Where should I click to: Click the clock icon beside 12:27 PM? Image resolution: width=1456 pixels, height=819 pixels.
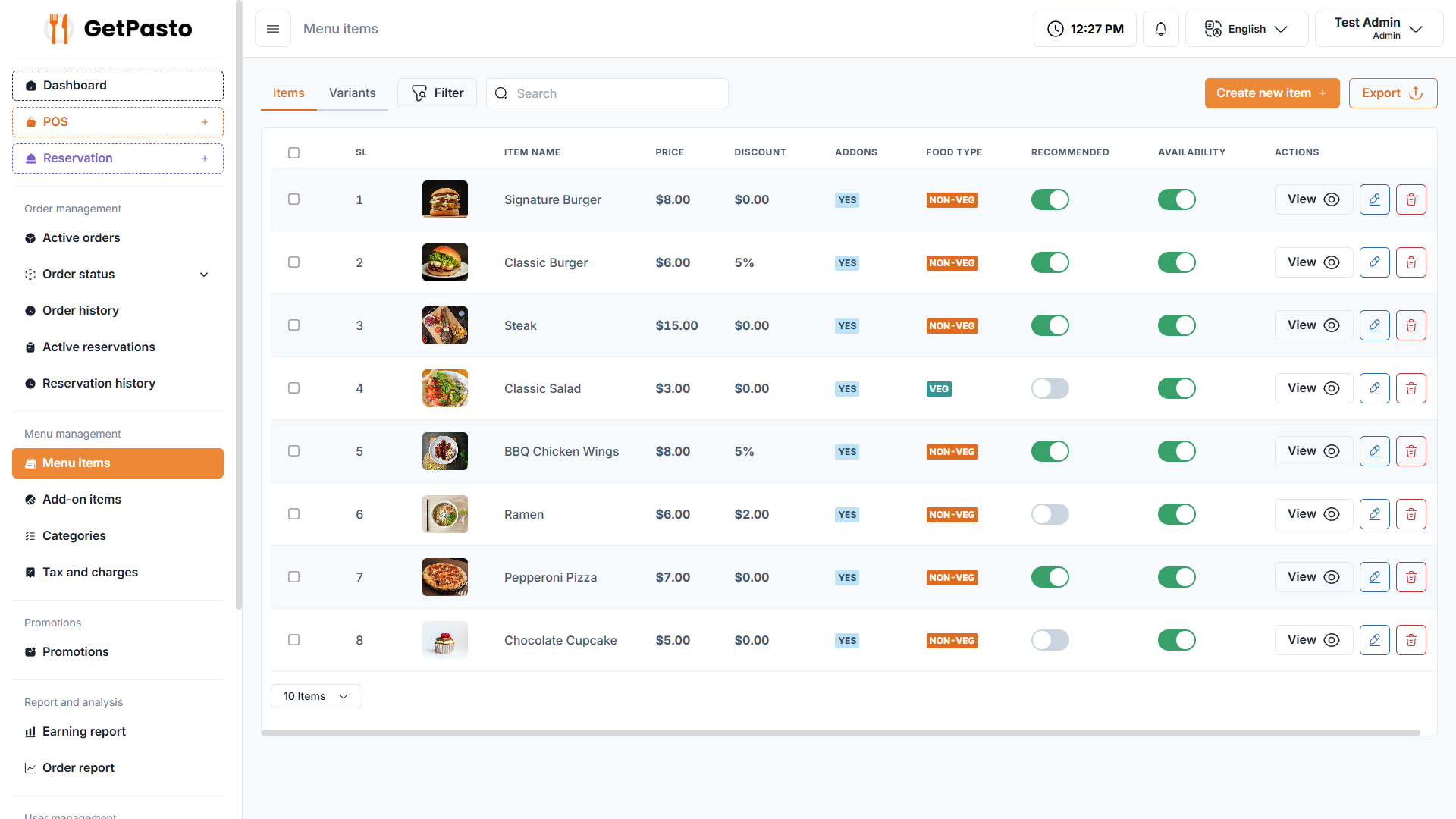(1055, 29)
